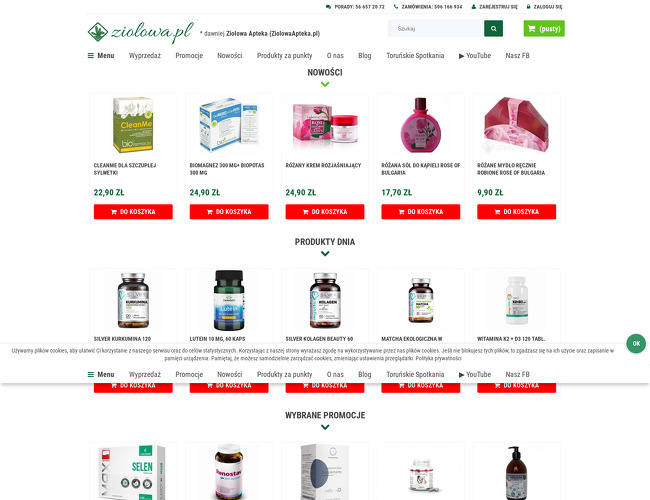The width and height of the screenshot is (650, 500).
Task: Expand the chevron under Nowości heading
Action: click(325, 84)
